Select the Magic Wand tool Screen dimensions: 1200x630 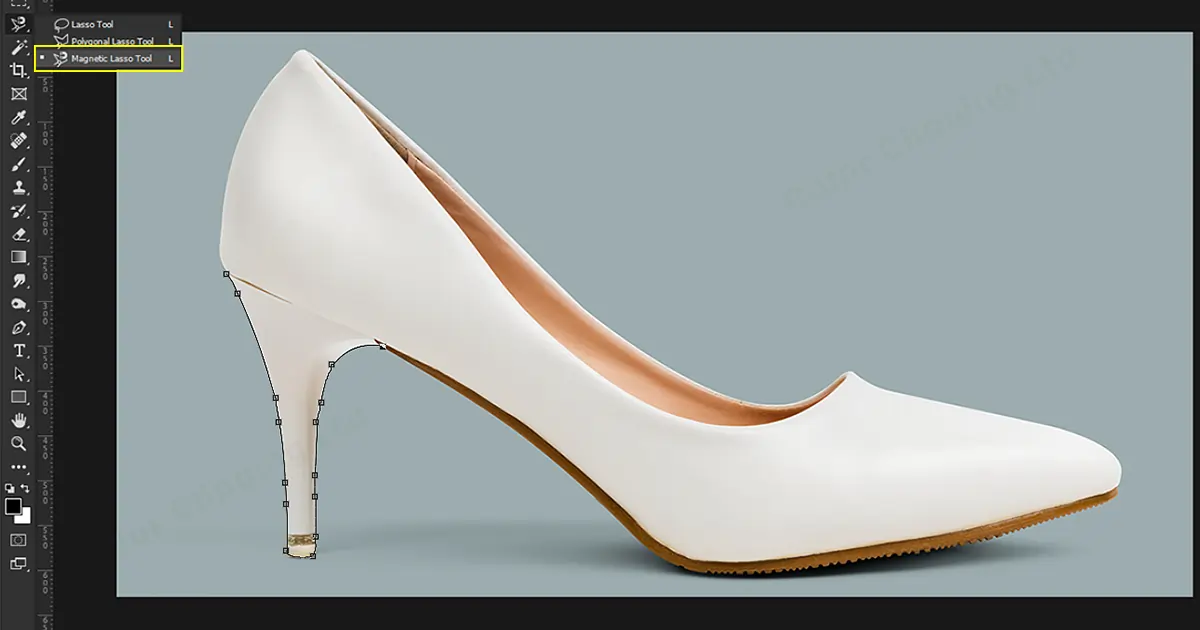pyautogui.click(x=18, y=47)
